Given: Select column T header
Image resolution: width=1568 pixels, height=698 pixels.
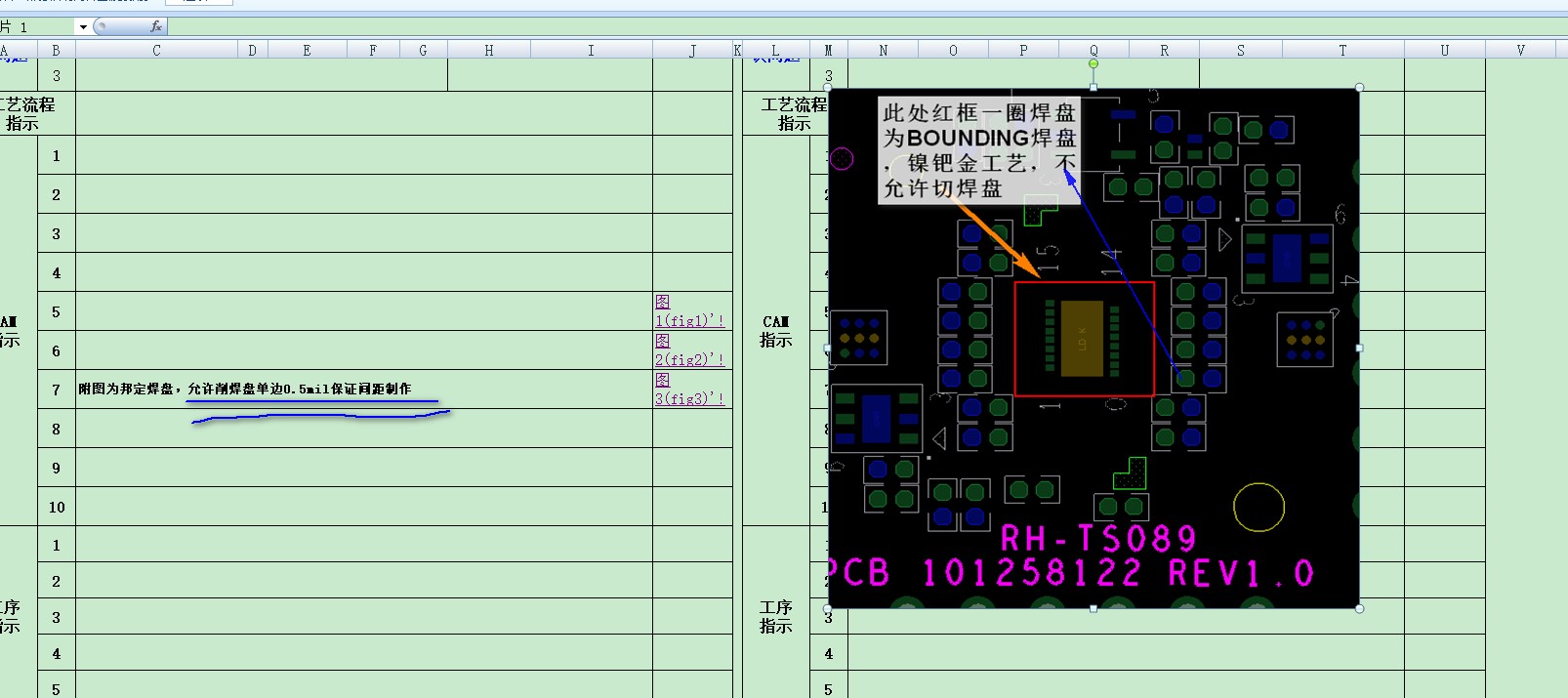Looking at the screenshot, I should 1342,50.
